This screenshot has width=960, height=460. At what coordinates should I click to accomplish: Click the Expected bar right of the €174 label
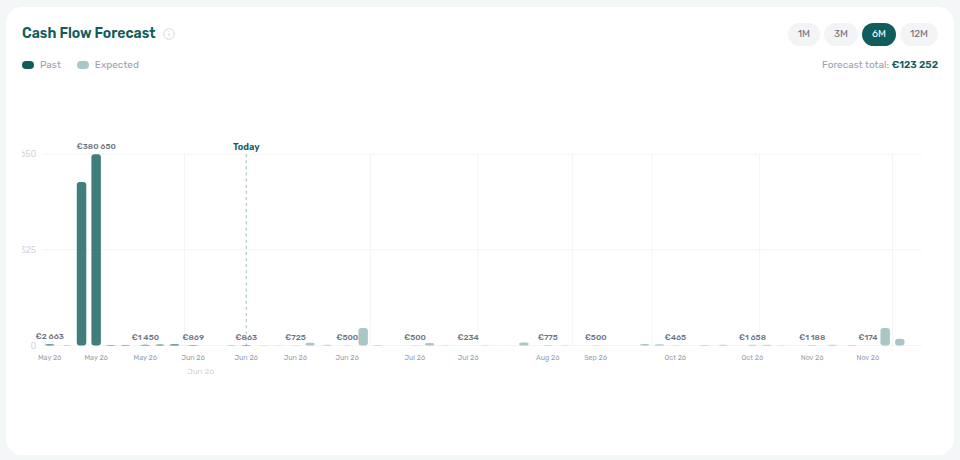885,337
